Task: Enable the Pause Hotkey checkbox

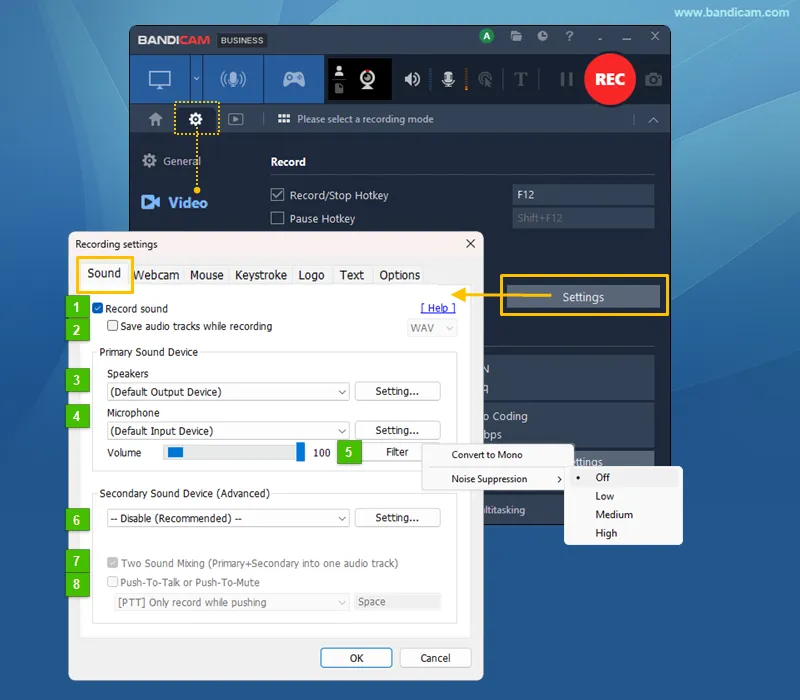Action: pyautogui.click(x=277, y=218)
